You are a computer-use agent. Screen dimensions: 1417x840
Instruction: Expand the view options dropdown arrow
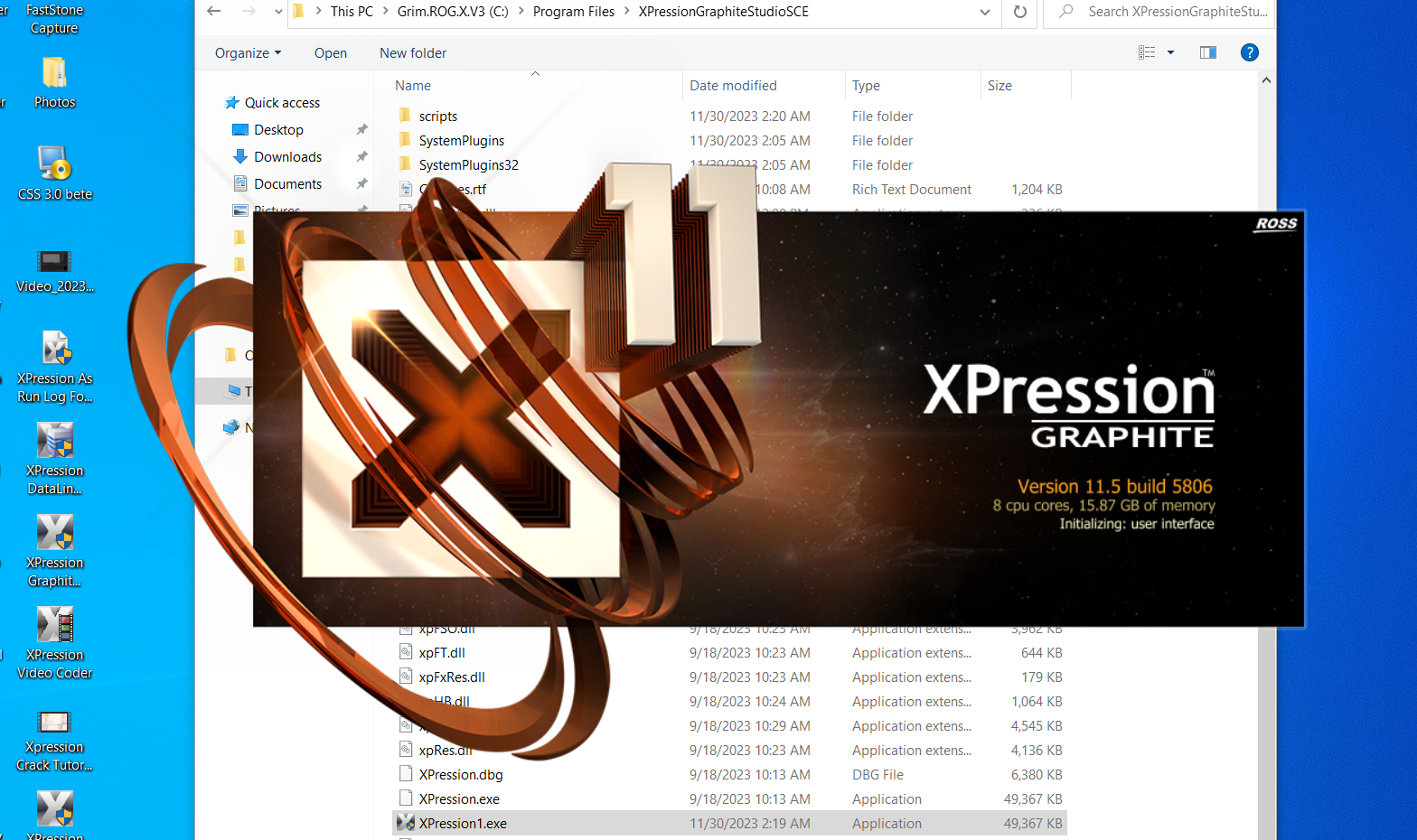(1170, 52)
